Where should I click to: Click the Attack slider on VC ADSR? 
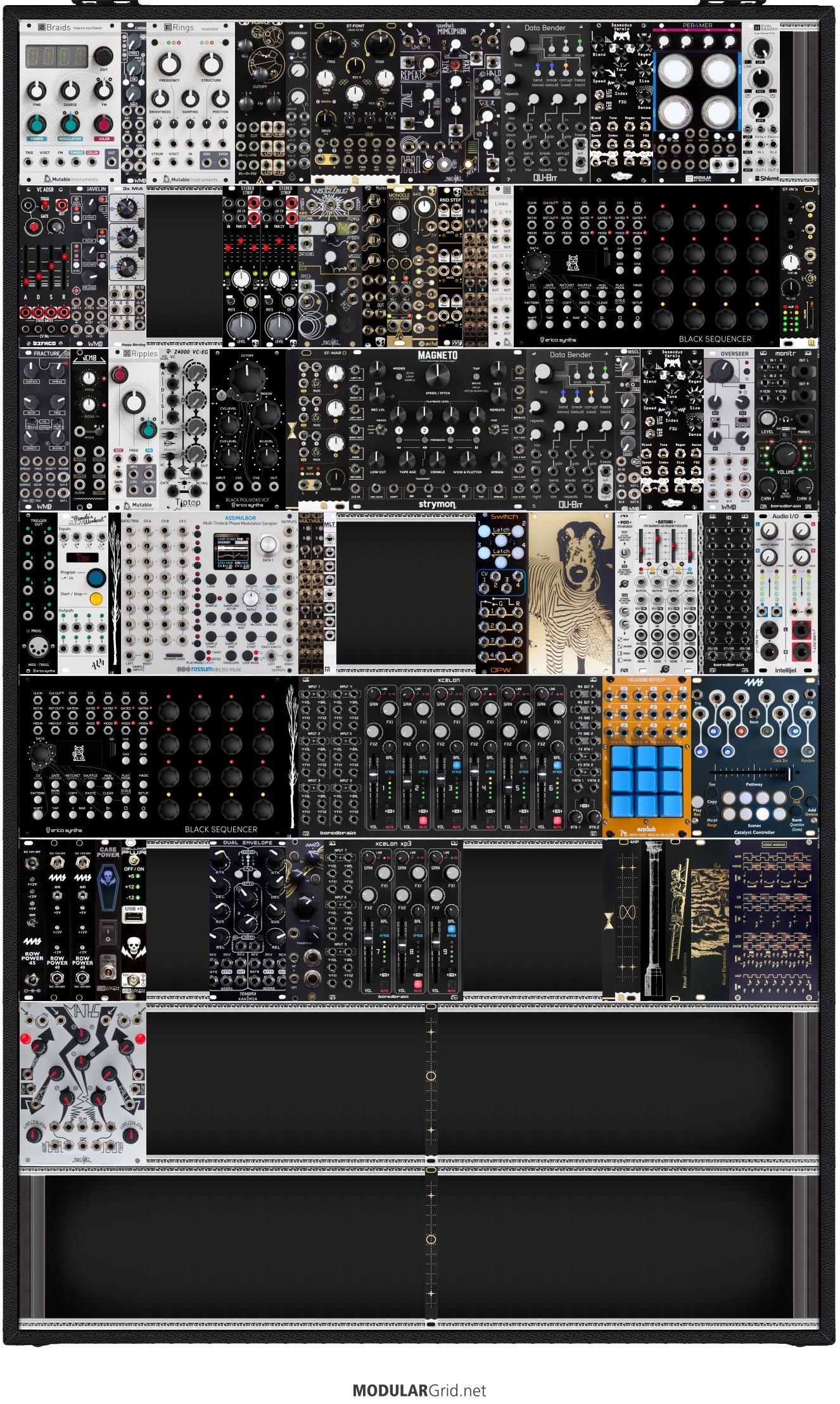pyautogui.click(x=27, y=272)
